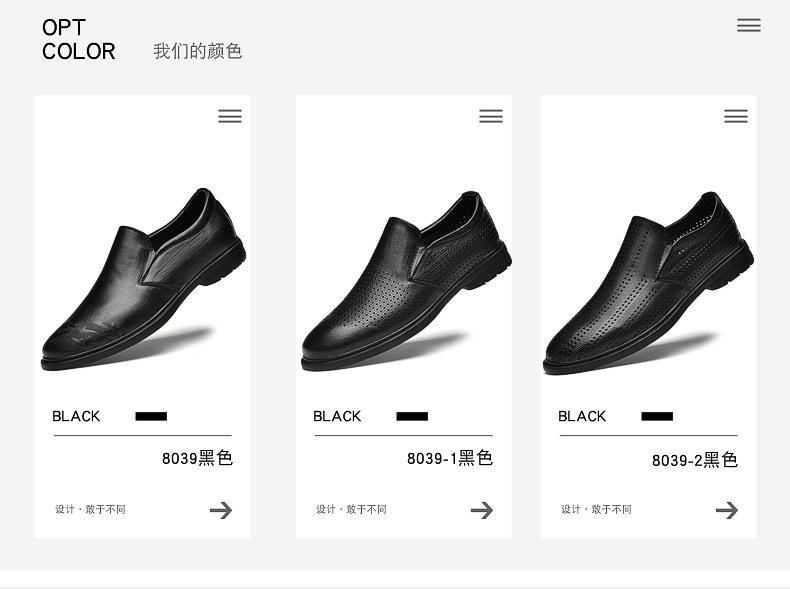Select black color swatch on 8039-1黑色 card
Image resolution: width=790 pixels, height=589 pixels.
(x=412, y=416)
